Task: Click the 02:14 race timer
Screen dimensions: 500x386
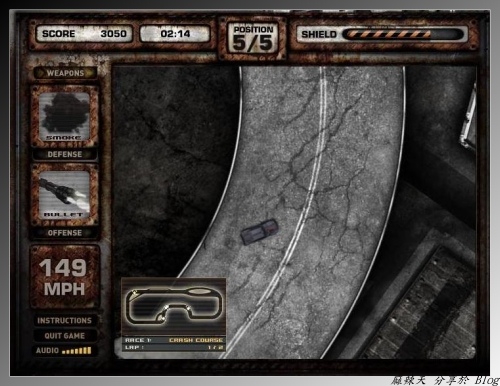Action: pos(175,34)
